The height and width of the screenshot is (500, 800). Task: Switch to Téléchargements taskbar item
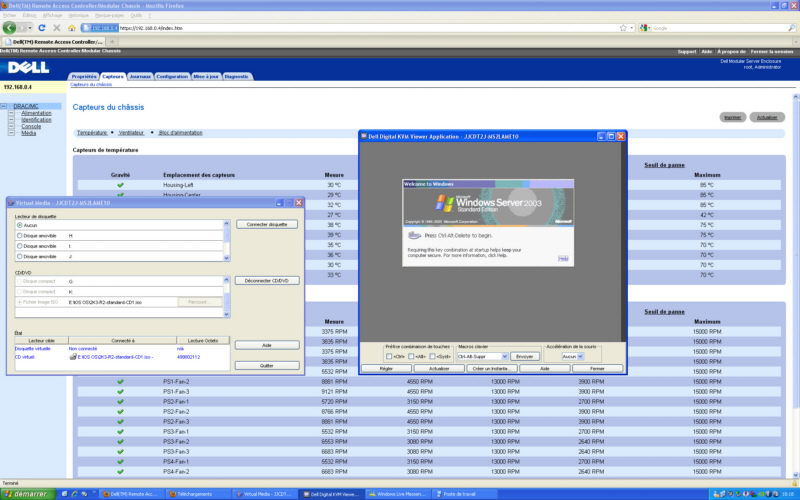pyautogui.click(x=196, y=494)
